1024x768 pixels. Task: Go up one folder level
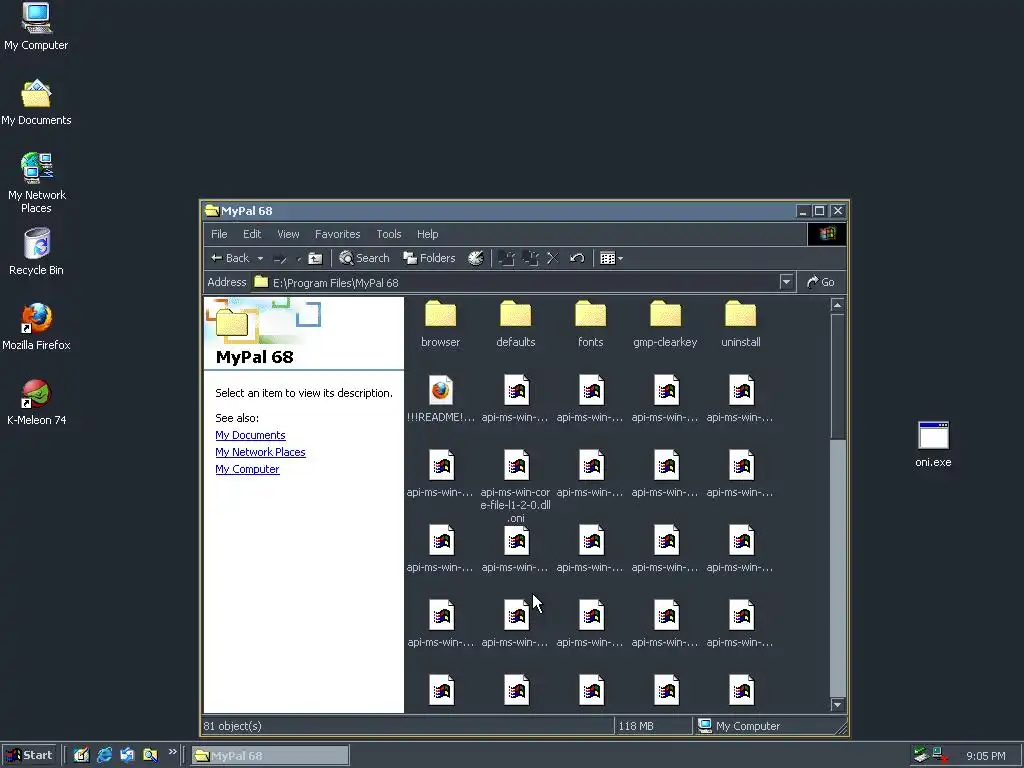tap(315, 259)
